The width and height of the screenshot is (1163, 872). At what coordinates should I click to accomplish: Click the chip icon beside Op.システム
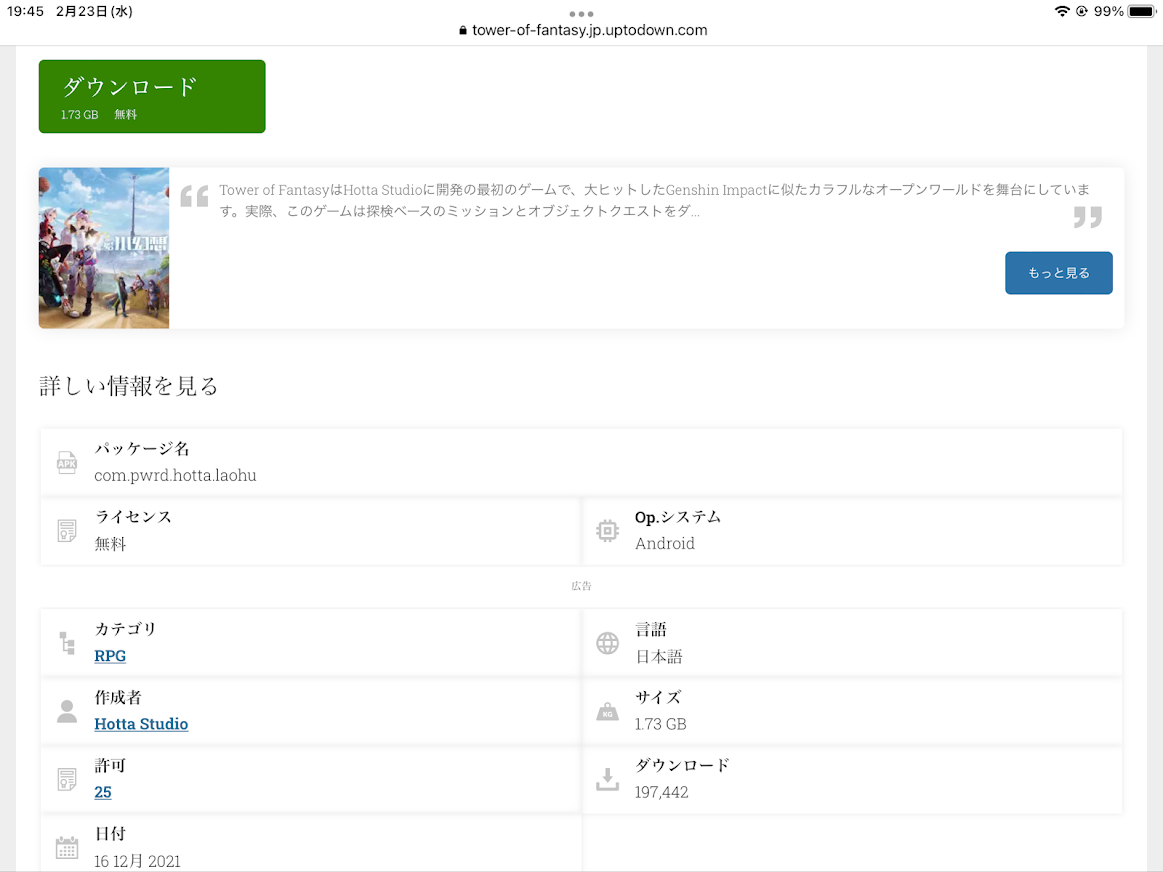click(x=607, y=531)
